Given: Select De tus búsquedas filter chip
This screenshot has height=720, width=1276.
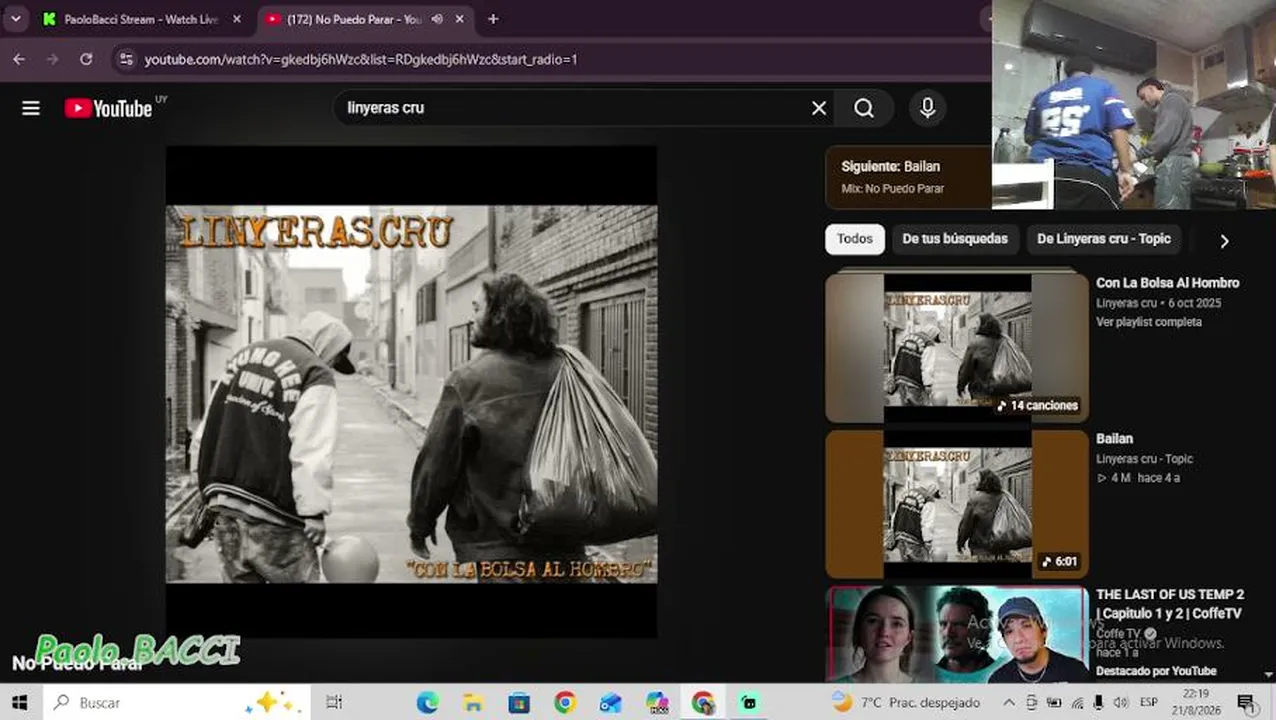Looking at the screenshot, I should pos(955,239).
